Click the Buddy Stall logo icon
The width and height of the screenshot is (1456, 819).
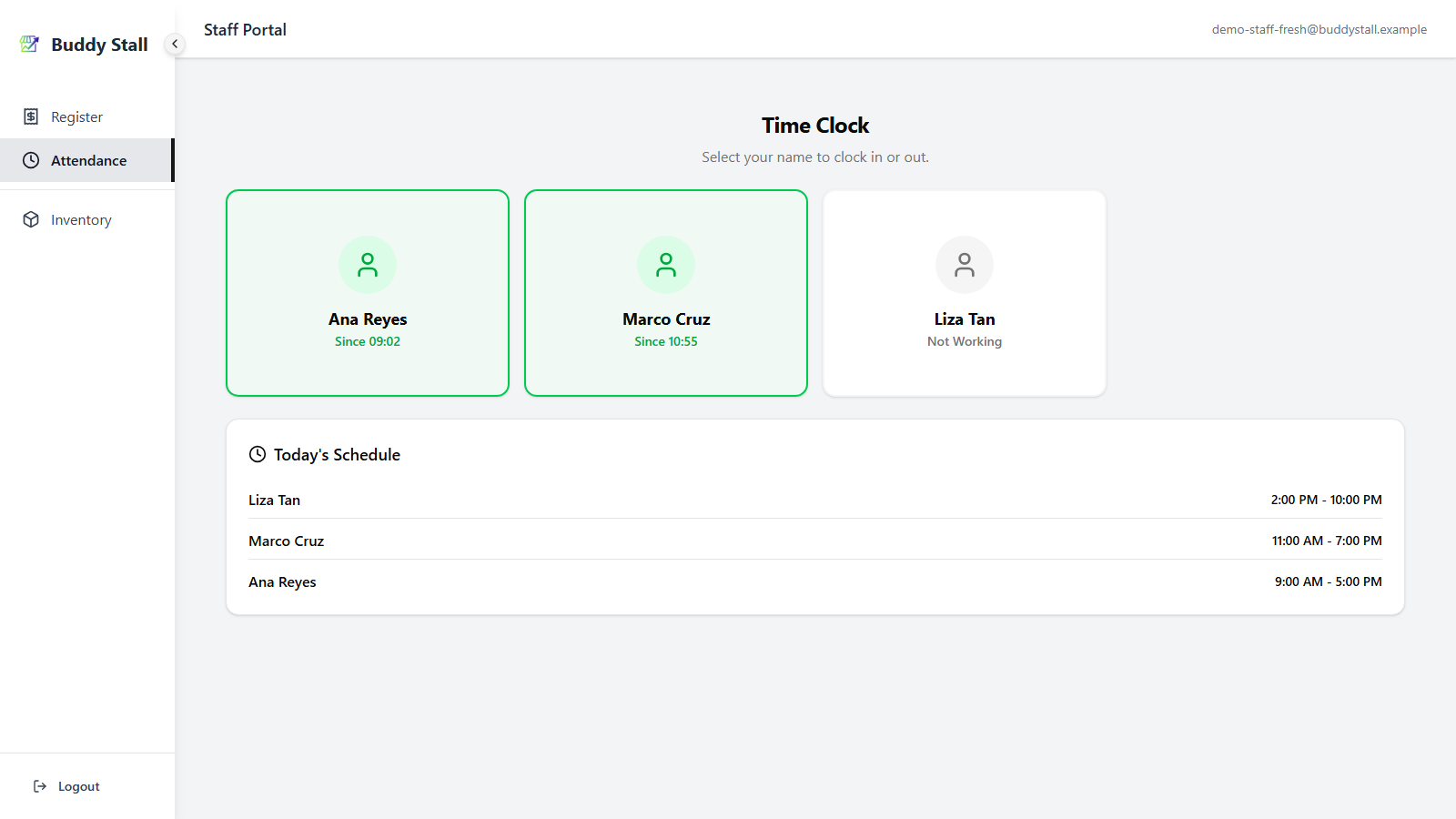coord(30,44)
